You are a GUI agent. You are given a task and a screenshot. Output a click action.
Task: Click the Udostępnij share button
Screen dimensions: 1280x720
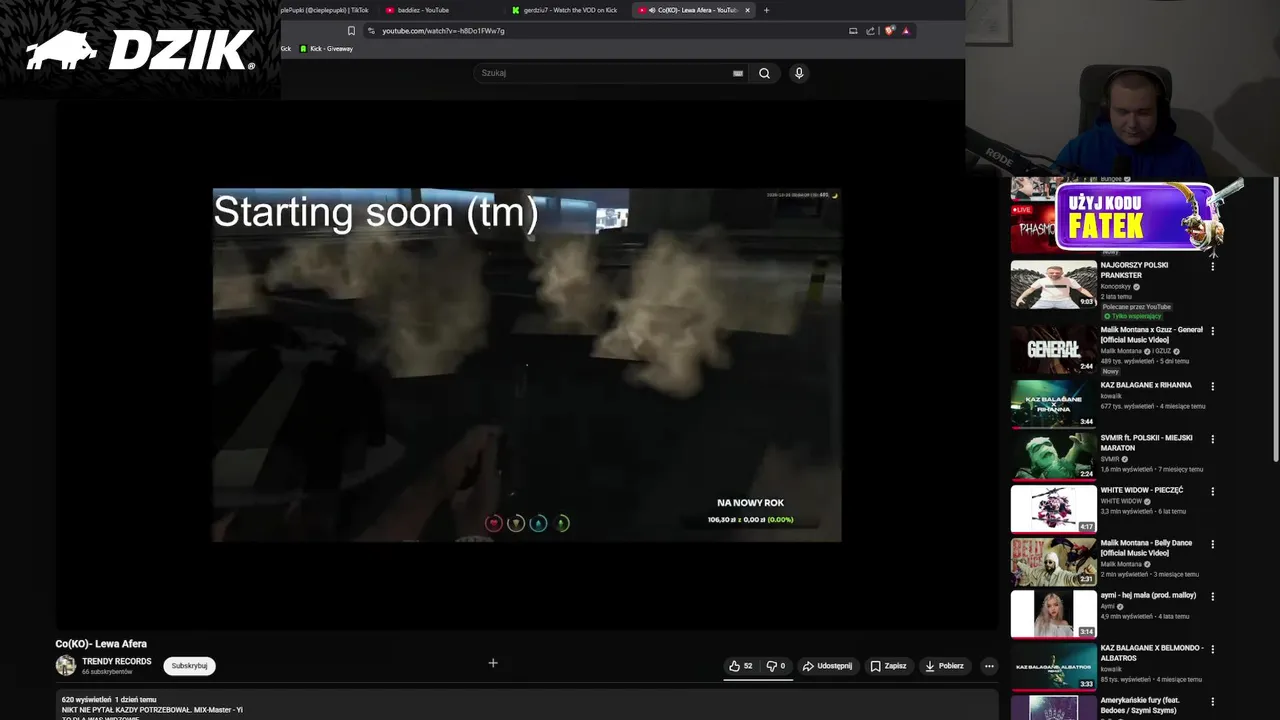(827, 666)
